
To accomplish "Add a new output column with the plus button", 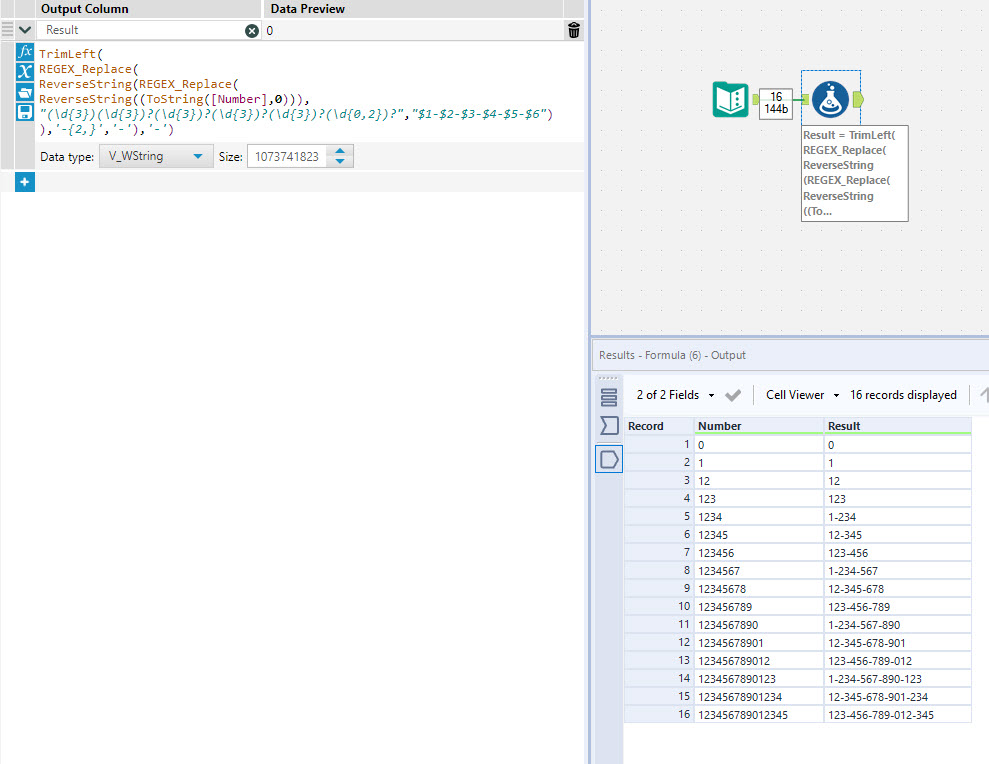I will click(x=24, y=181).
